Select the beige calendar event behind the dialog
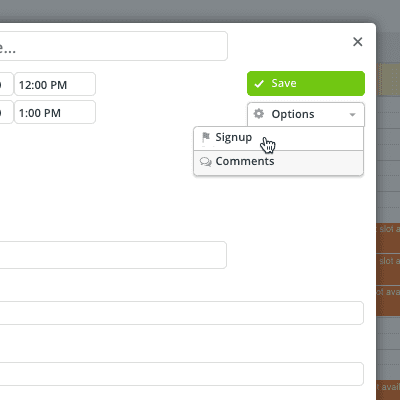Image resolution: width=400 pixels, height=400 pixels. tap(388, 80)
